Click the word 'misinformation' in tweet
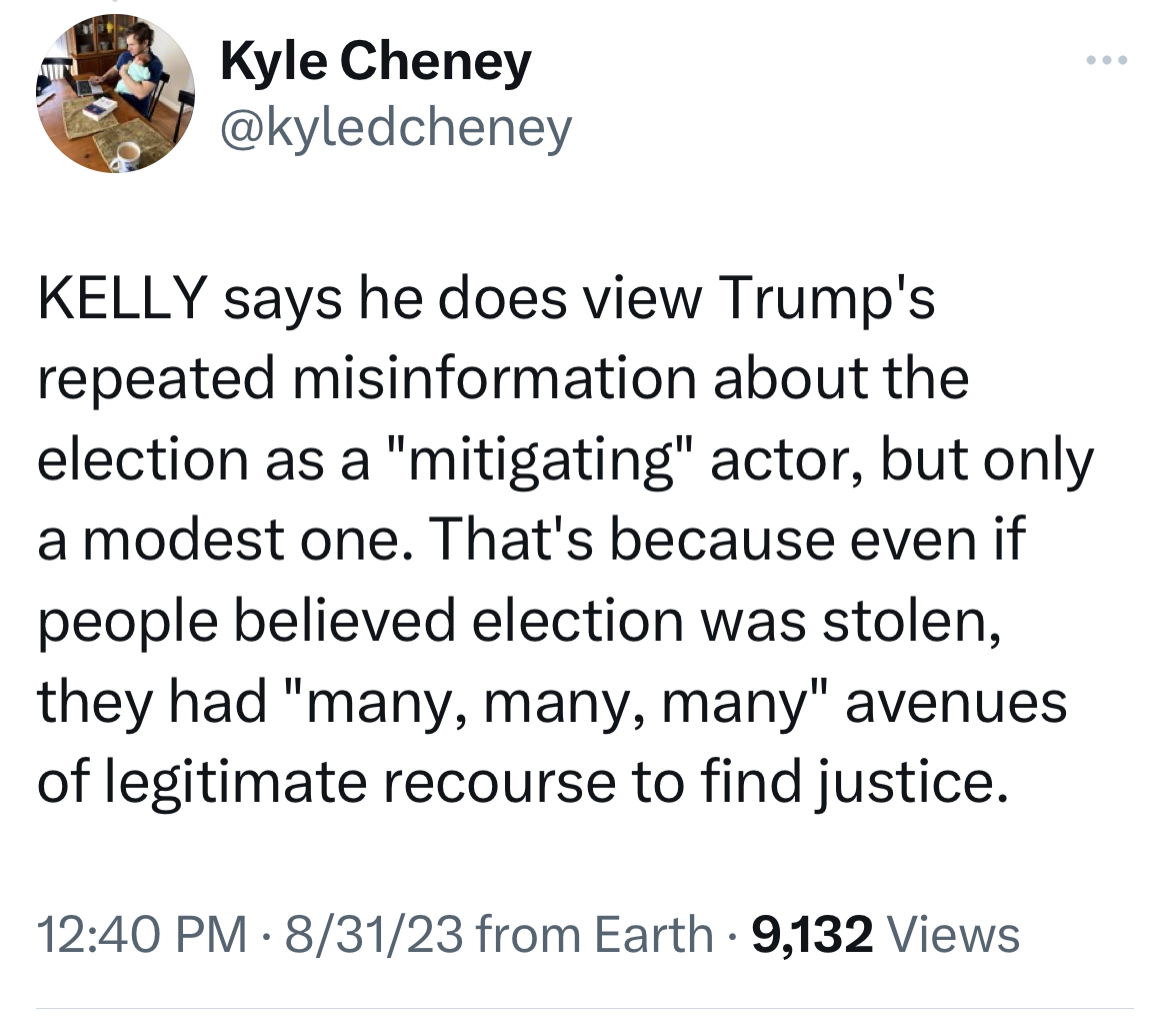 coord(495,378)
